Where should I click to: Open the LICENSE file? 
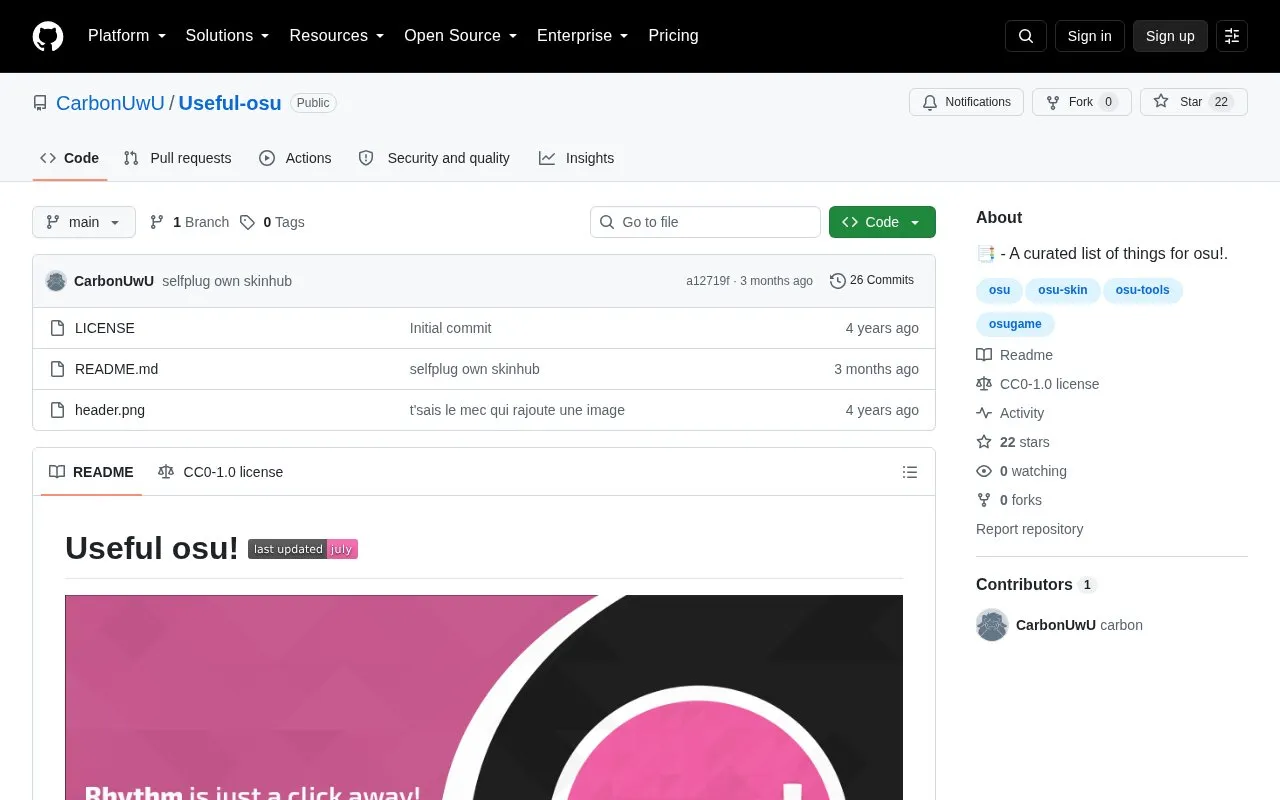[105, 328]
